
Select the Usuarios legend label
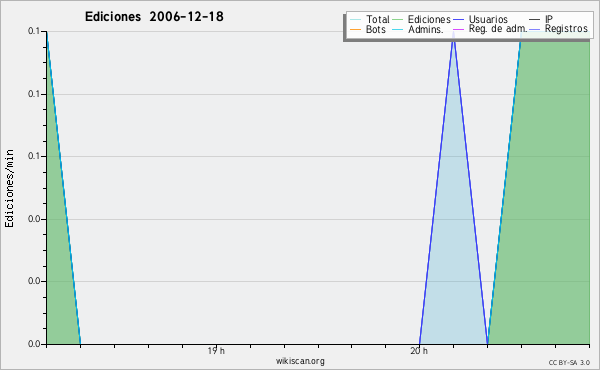(488, 19)
